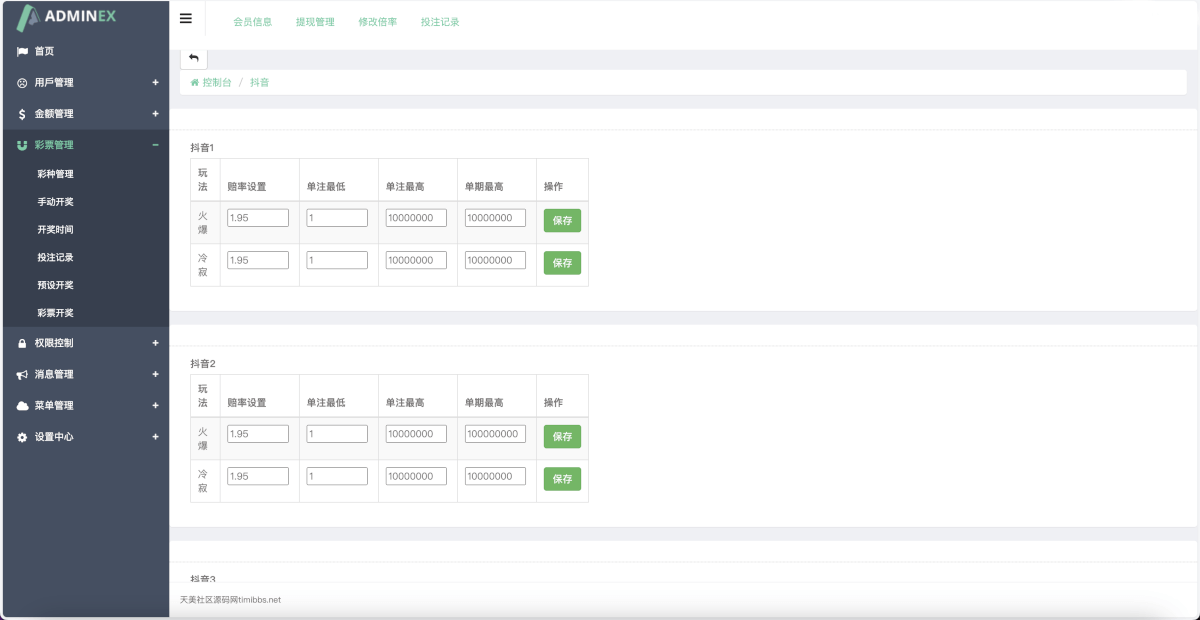Click the cloud icon beside 菜单管理
Image resolution: width=1200 pixels, height=620 pixels.
(x=22, y=406)
